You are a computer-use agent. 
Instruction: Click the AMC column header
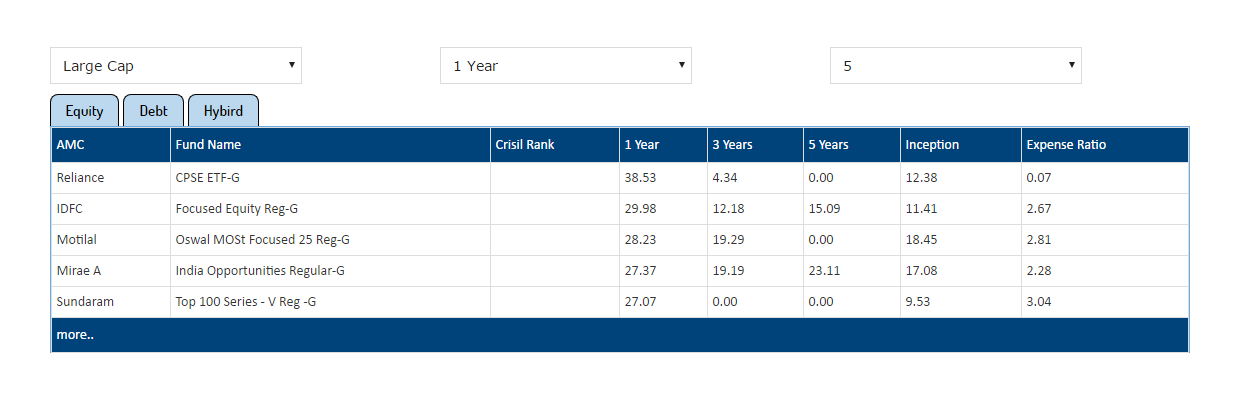click(71, 145)
